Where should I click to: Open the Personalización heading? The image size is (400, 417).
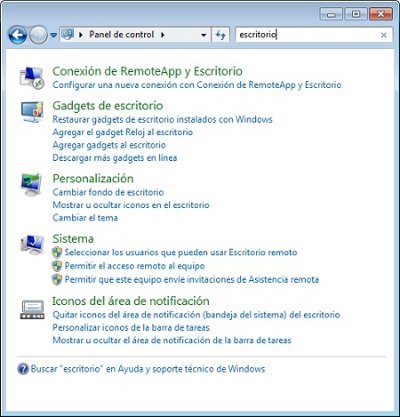[93, 178]
